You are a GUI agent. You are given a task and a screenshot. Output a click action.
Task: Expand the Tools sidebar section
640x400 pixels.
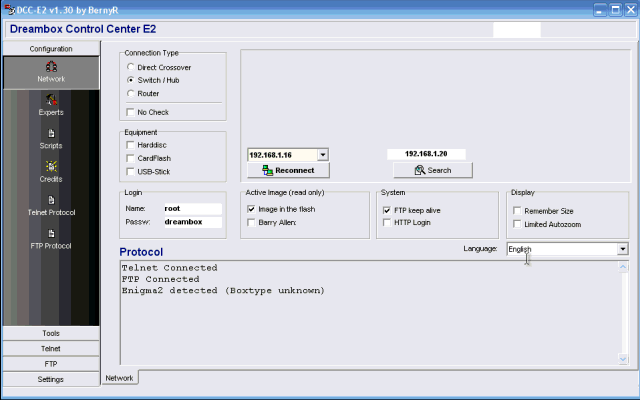[x=50, y=333]
